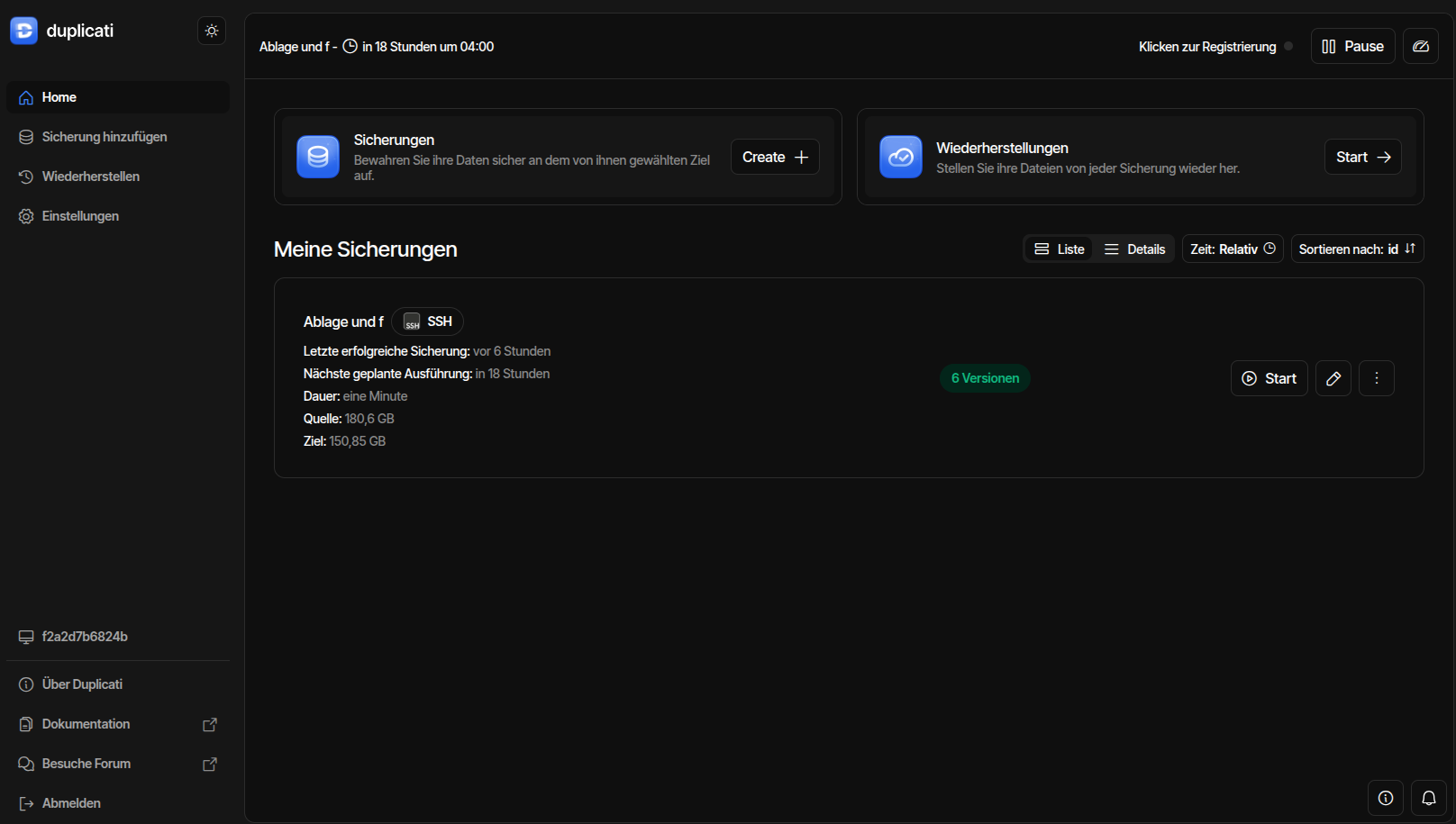Click backup name 'Ablage und f' in the list
The height and width of the screenshot is (824, 1456).
[343, 321]
